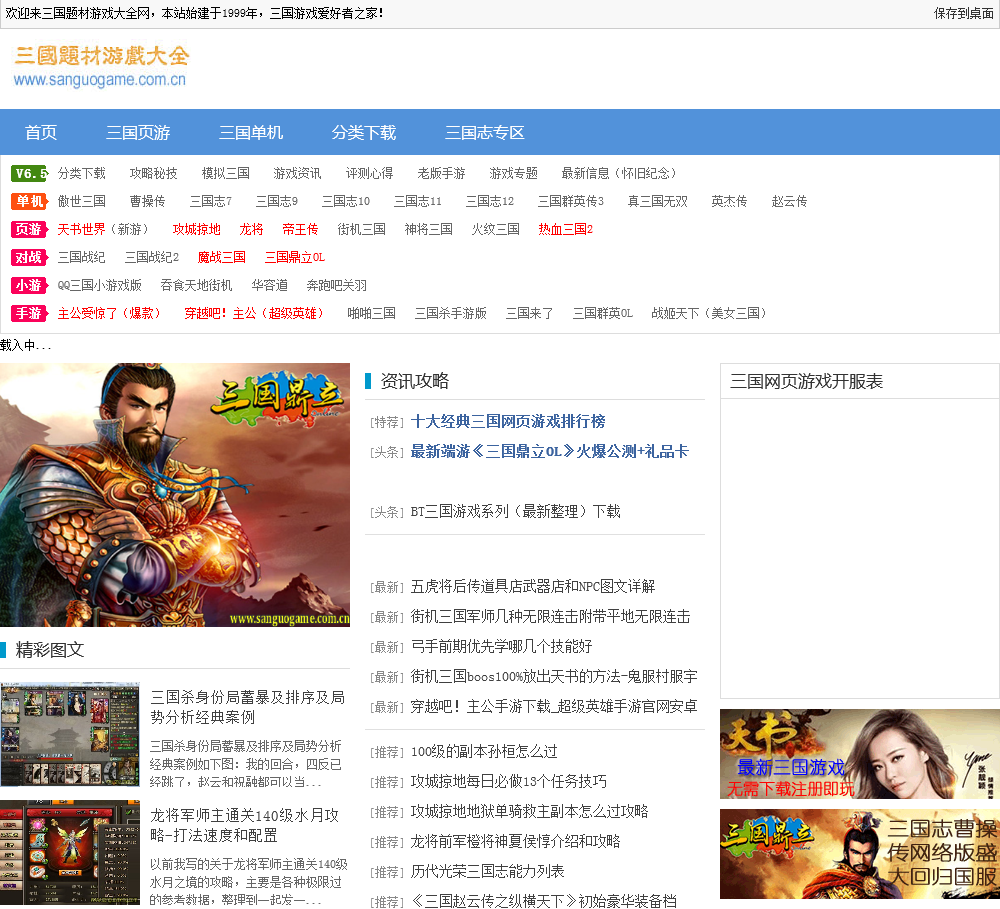The height and width of the screenshot is (909, 1000).
Task: Open the red 帝王传 link
Action: pyautogui.click(x=300, y=230)
